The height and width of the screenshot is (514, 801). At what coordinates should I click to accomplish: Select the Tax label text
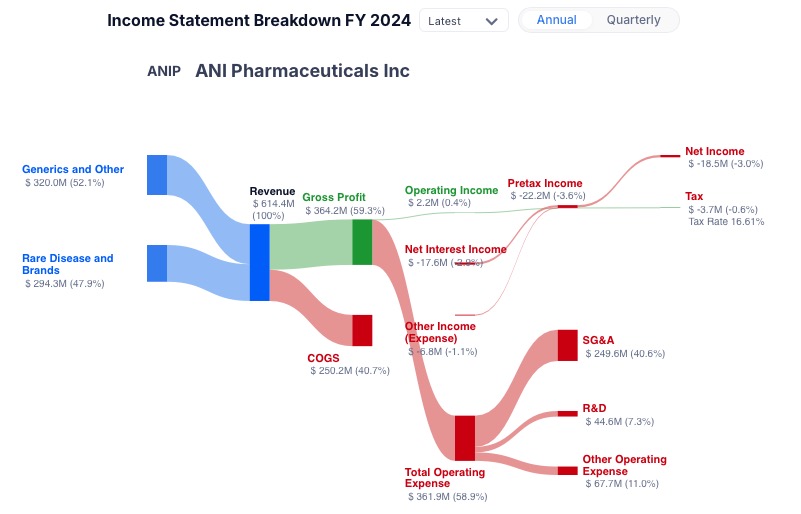tap(694, 196)
